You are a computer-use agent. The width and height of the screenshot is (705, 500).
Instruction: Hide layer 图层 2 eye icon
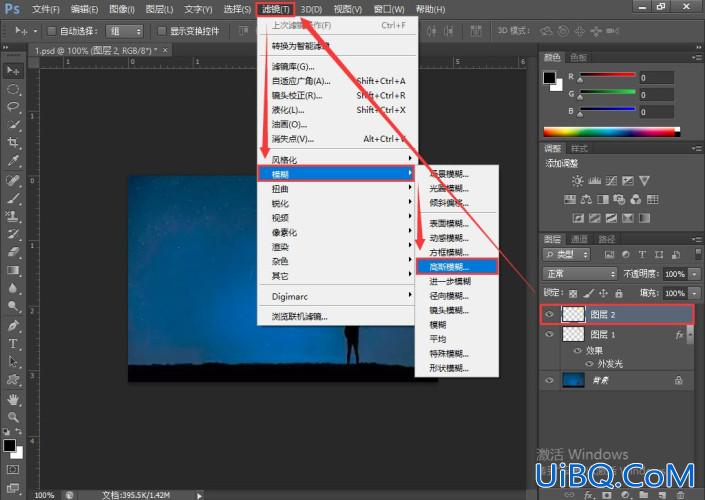click(549, 314)
